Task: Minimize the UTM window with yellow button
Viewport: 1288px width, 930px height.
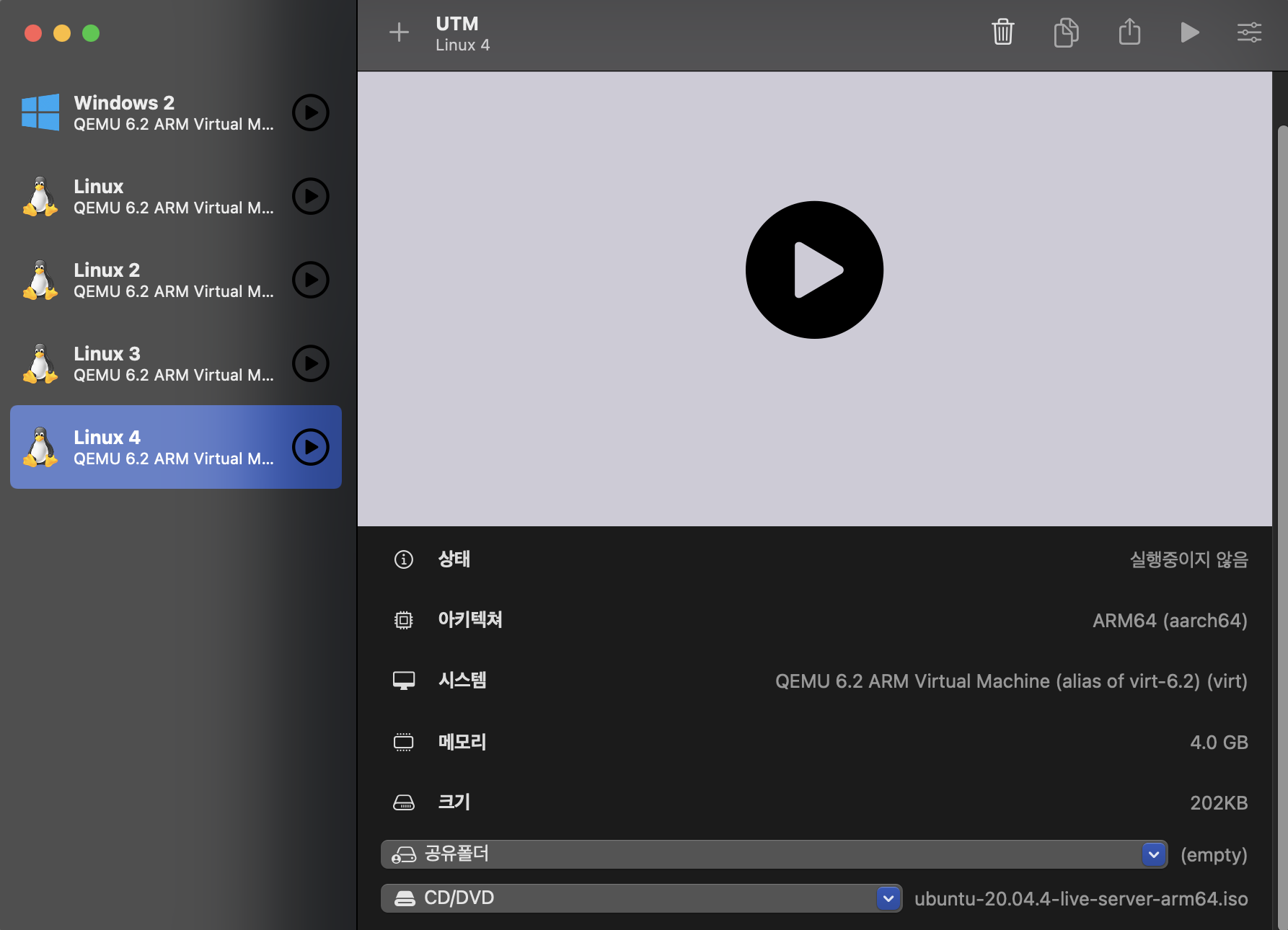Action: coord(62,33)
